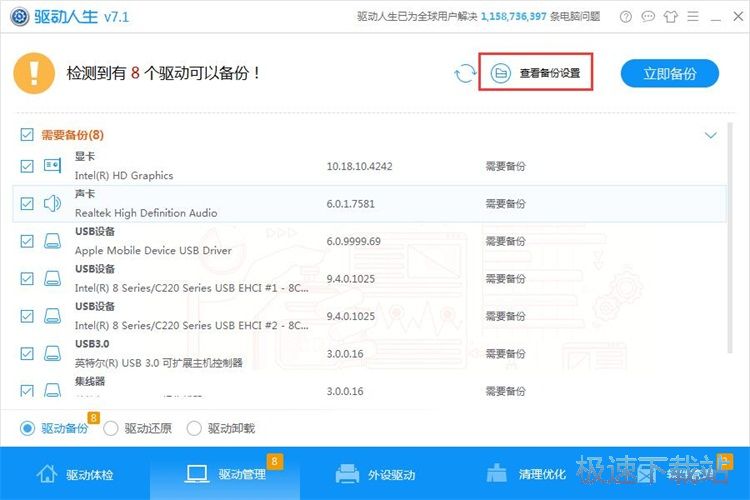Screen dimensions: 750x500
Task: Click the house icon in 驱动体检
Action: tap(47, 474)
